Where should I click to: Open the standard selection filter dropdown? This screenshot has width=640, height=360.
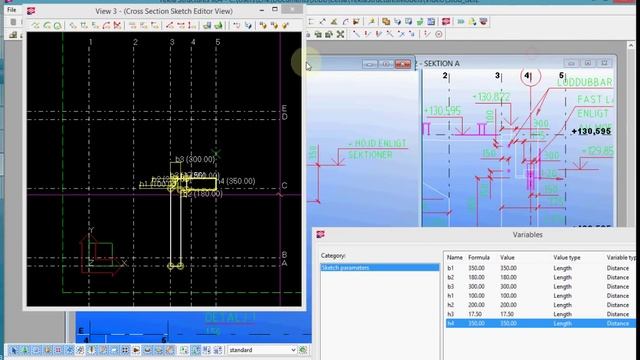click(262, 350)
